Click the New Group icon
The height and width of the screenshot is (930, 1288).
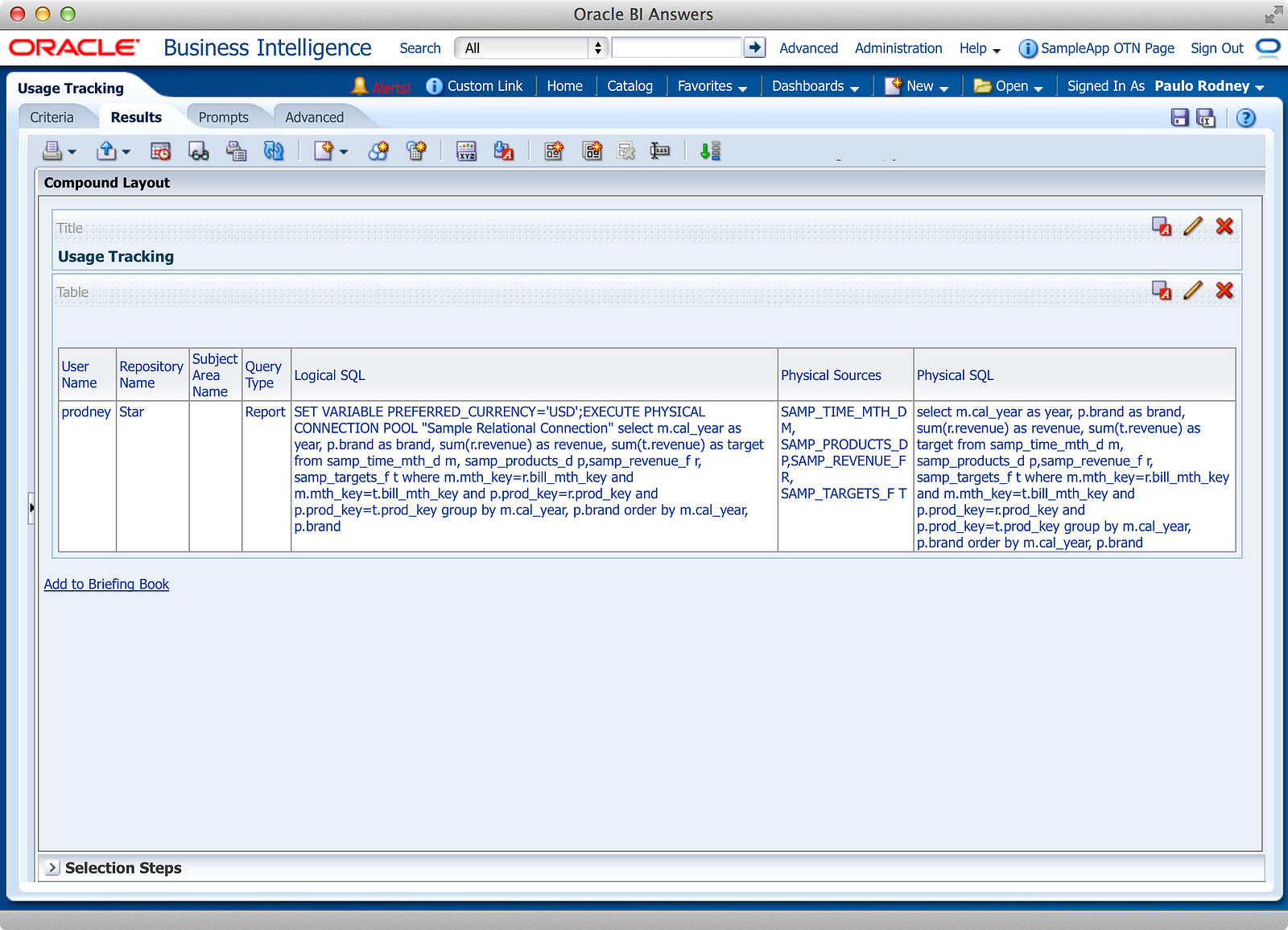pyautogui.click(x=378, y=151)
